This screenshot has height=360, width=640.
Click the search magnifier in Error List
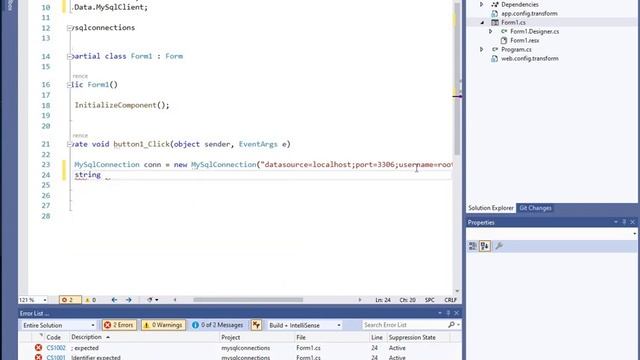pyautogui.click(x=451, y=325)
